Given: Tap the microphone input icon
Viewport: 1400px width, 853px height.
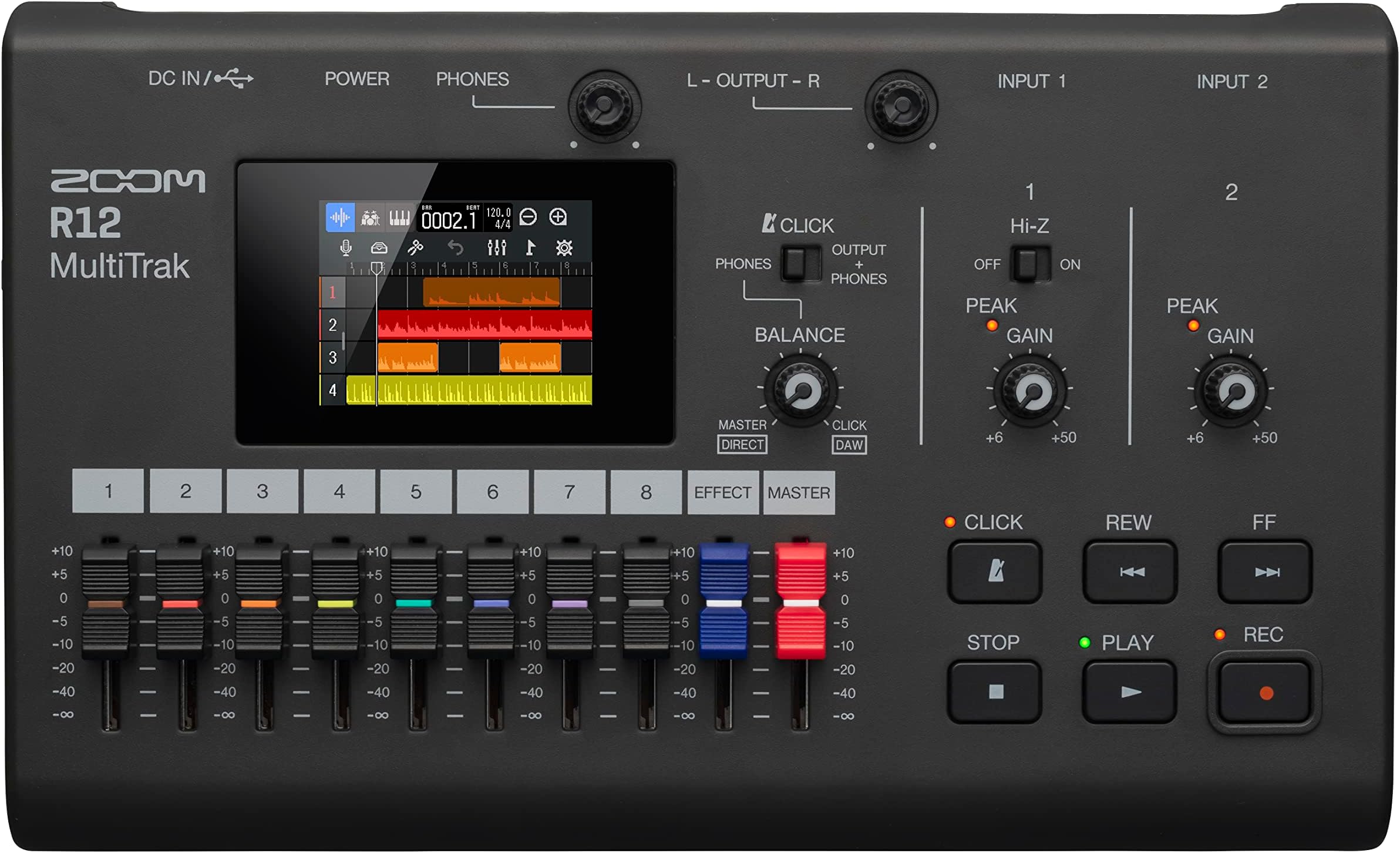Looking at the screenshot, I should [x=346, y=248].
